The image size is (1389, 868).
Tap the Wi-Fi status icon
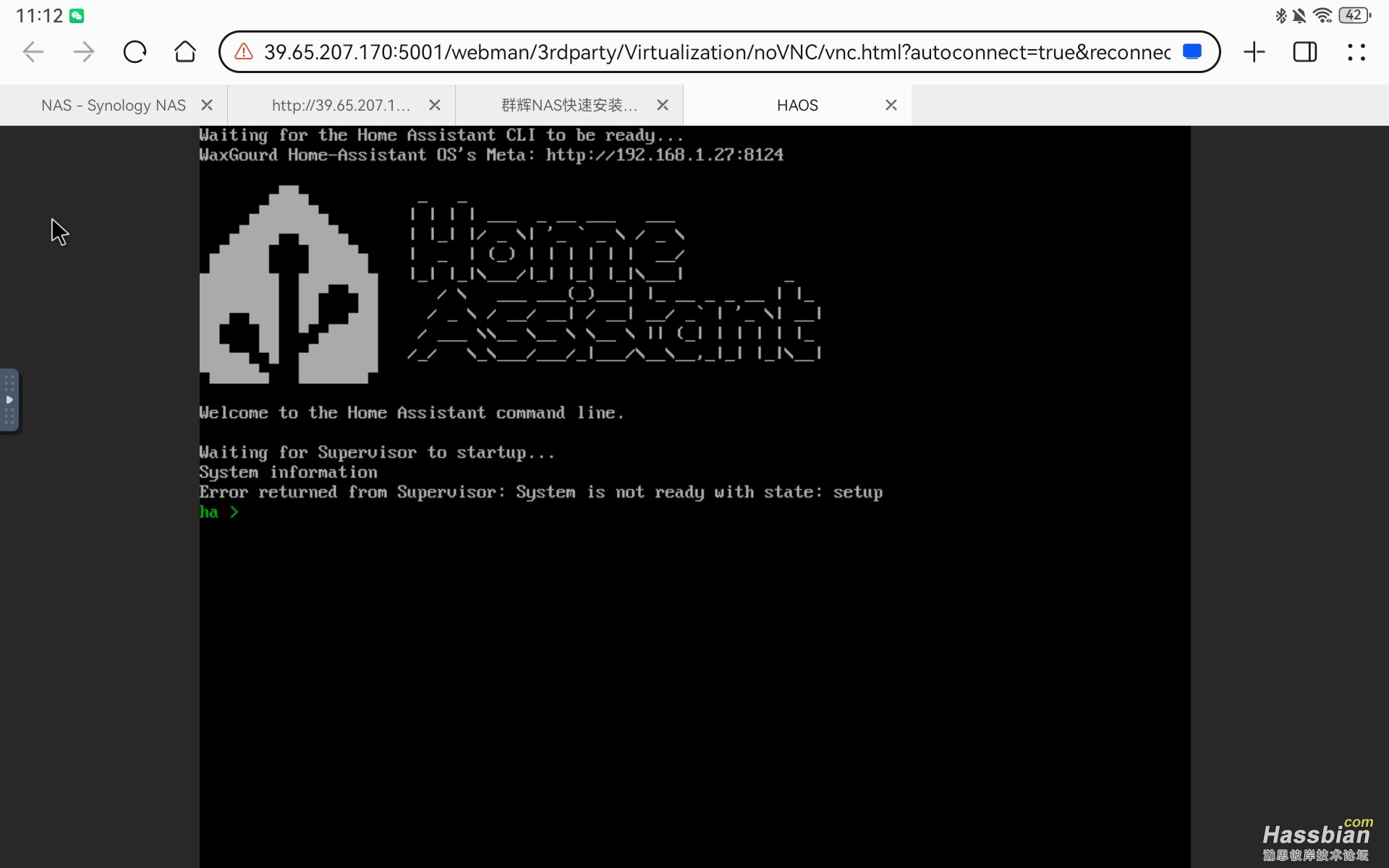click(1322, 15)
